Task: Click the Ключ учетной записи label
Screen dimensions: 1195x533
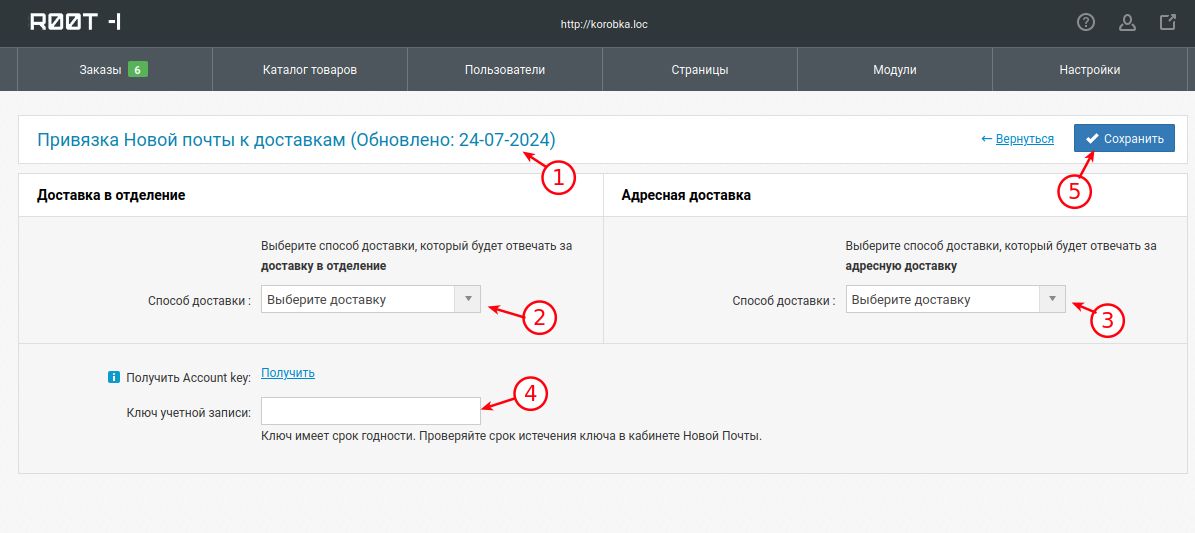Action: coord(188,413)
